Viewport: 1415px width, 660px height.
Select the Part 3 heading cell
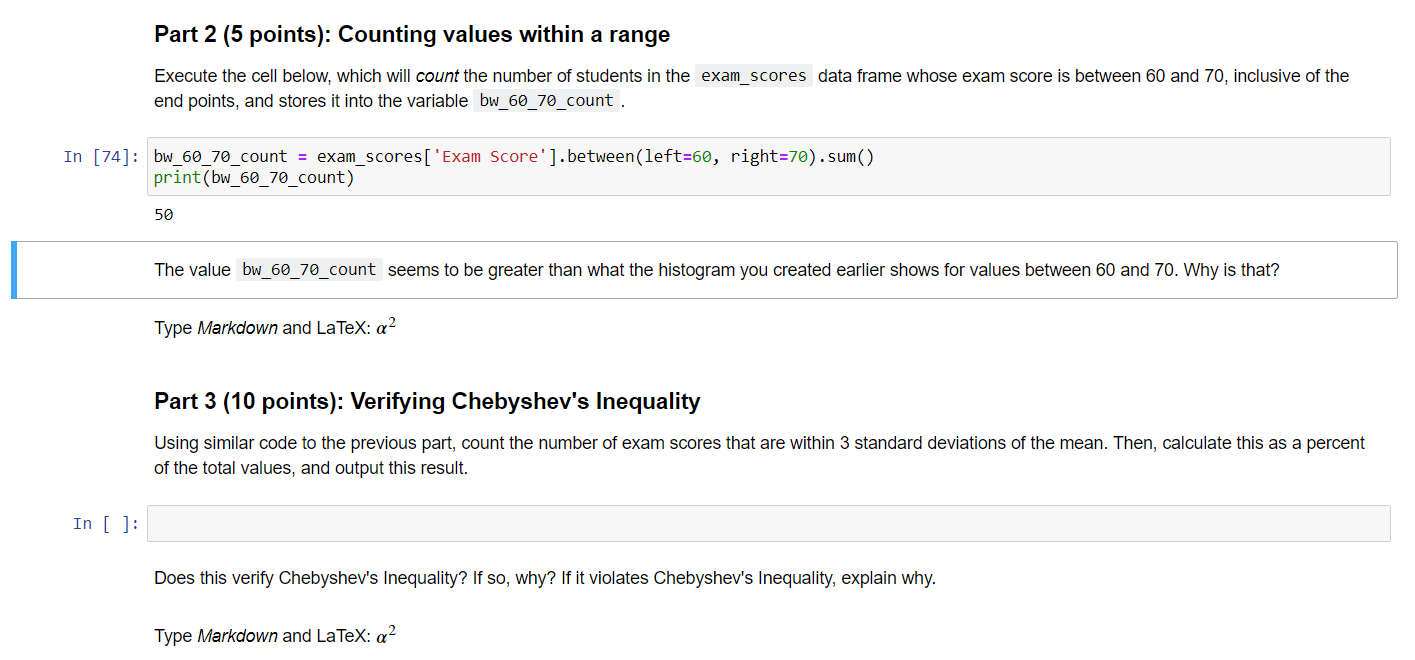(426, 401)
